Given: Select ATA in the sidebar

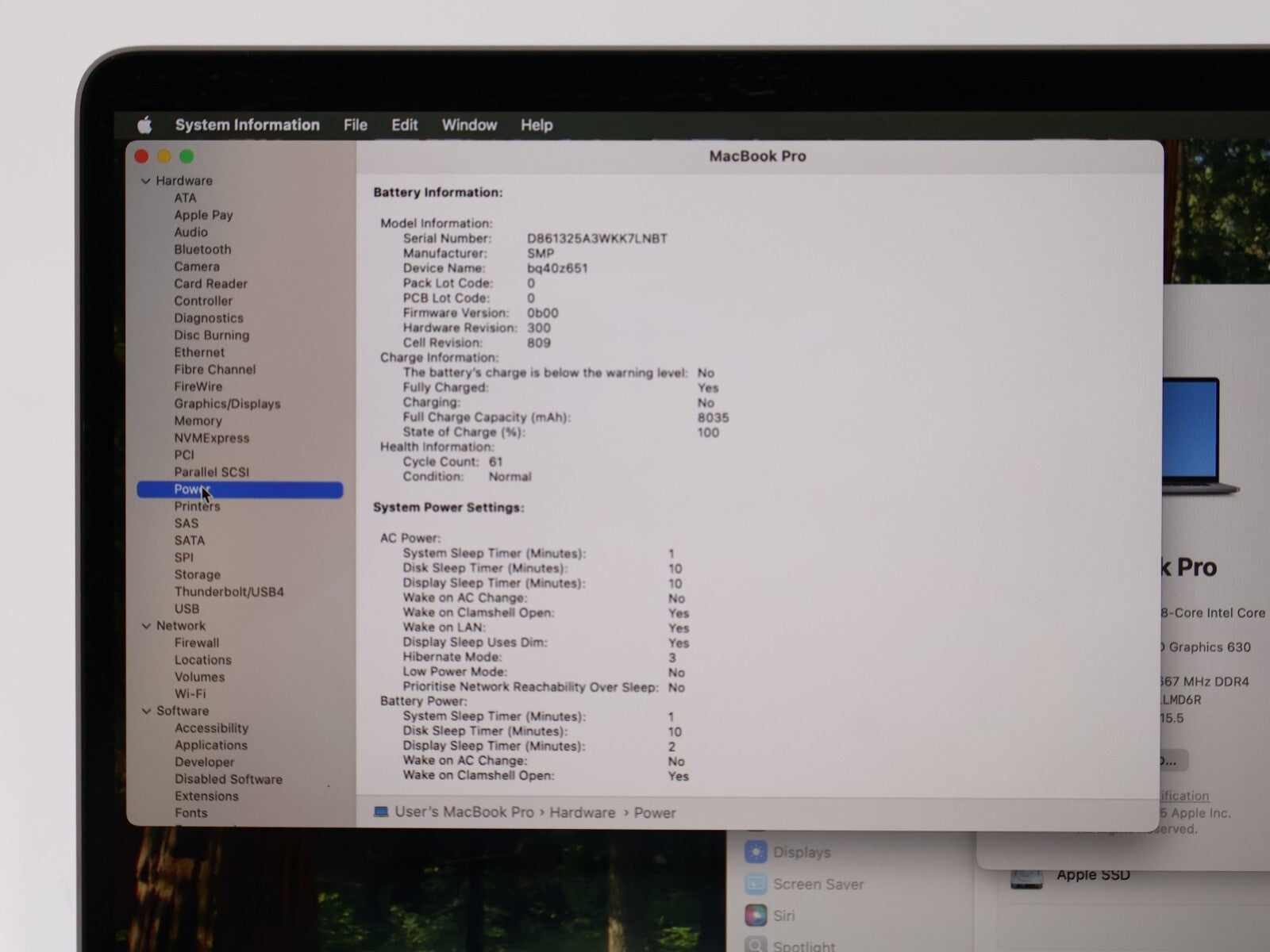Looking at the screenshot, I should [x=185, y=198].
